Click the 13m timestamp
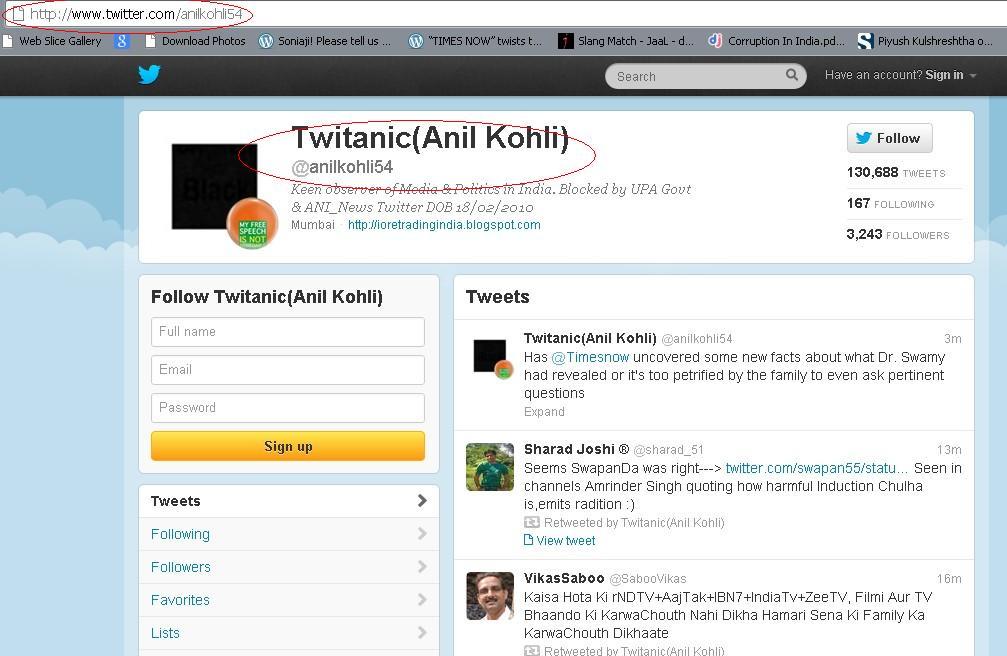 coord(949,450)
